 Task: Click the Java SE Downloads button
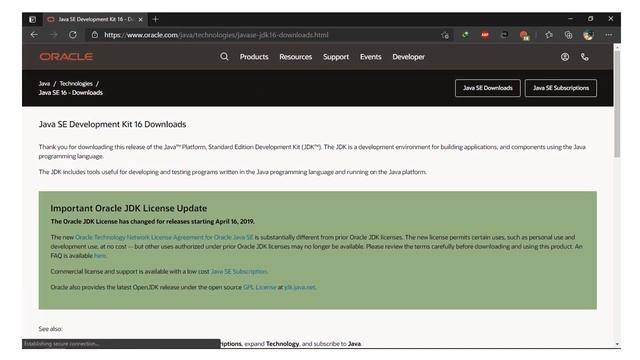pyautogui.click(x=488, y=88)
